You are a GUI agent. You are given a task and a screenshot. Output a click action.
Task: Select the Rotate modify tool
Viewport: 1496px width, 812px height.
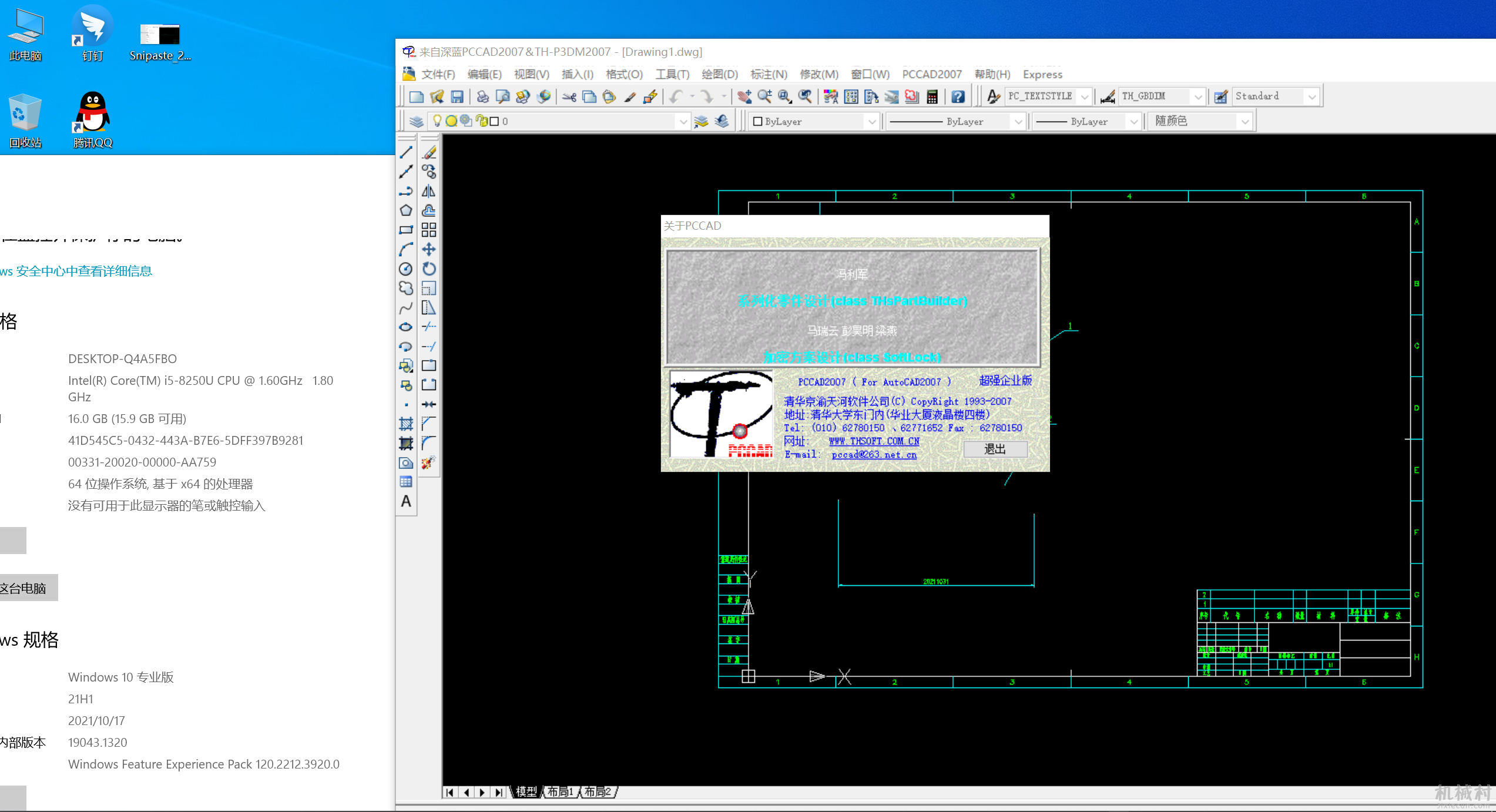[x=430, y=269]
